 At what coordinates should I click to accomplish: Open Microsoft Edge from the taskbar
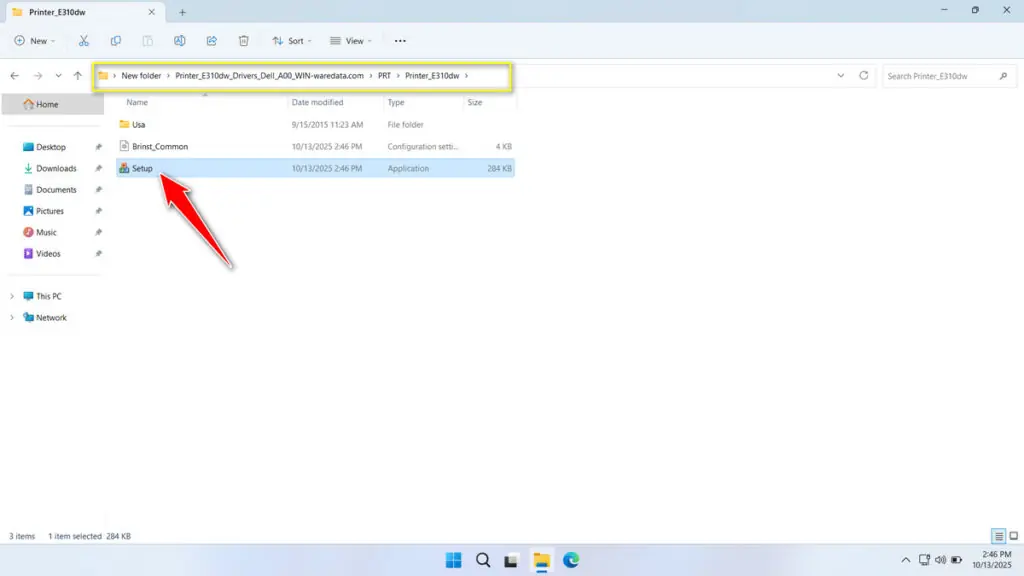pyautogui.click(x=571, y=561)
